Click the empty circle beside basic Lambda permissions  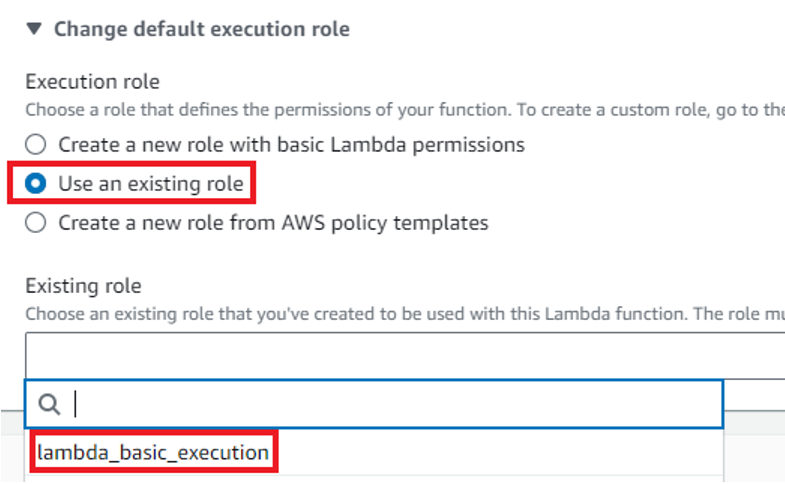(36, 145)
